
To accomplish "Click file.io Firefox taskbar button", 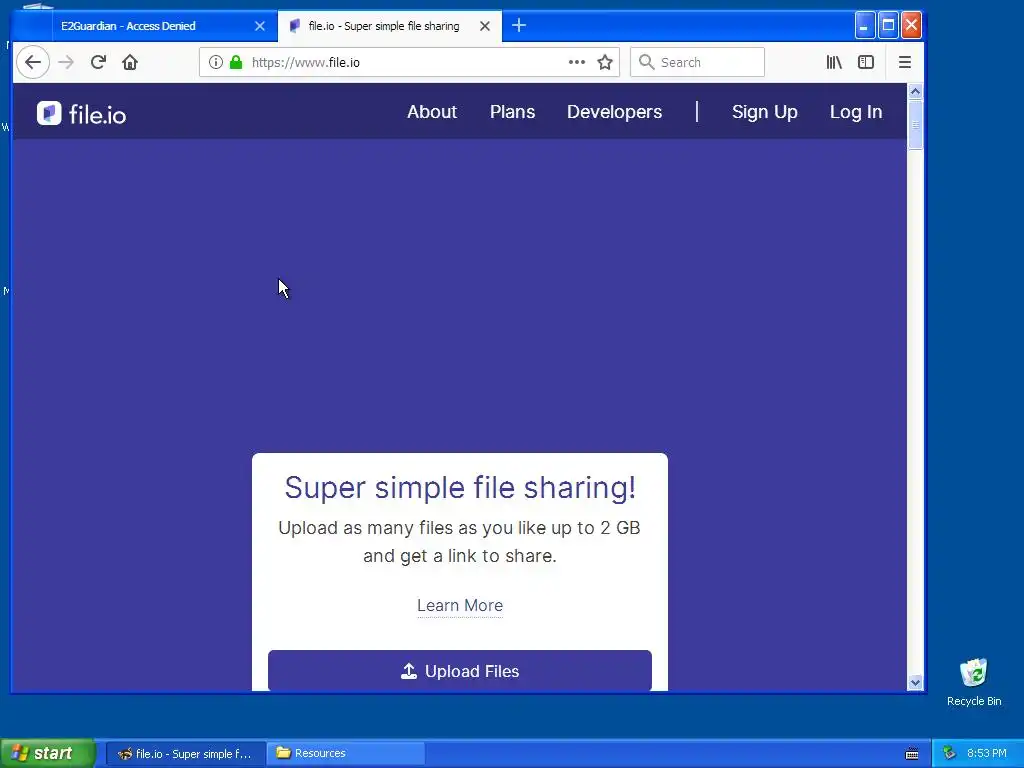I will click(x=185, y=754).
